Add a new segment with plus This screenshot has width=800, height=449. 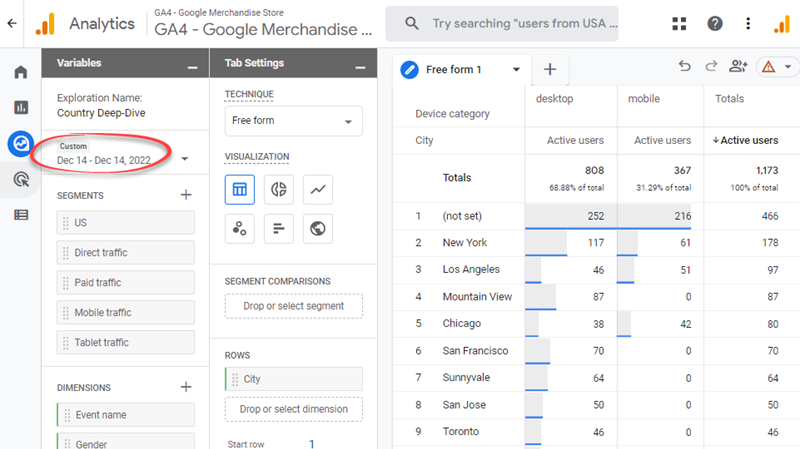tap(186, 194)
